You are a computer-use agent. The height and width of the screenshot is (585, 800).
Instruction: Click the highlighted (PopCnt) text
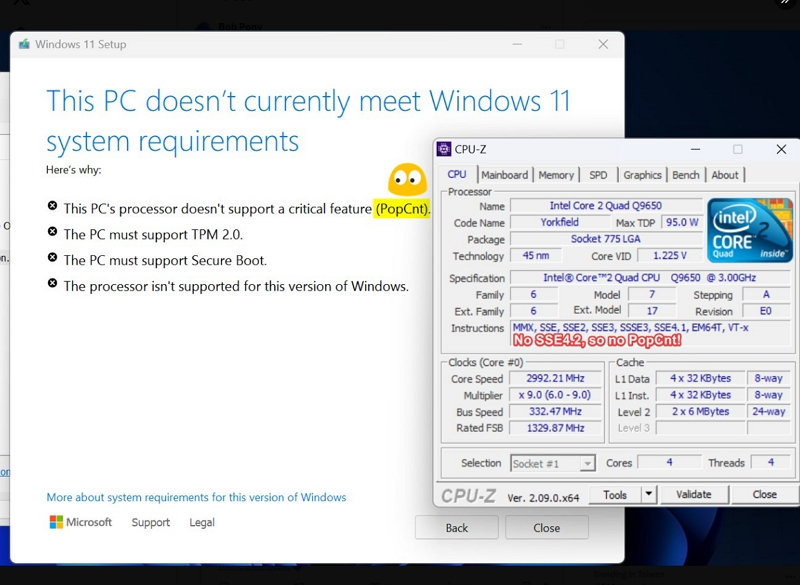(402, 209)
